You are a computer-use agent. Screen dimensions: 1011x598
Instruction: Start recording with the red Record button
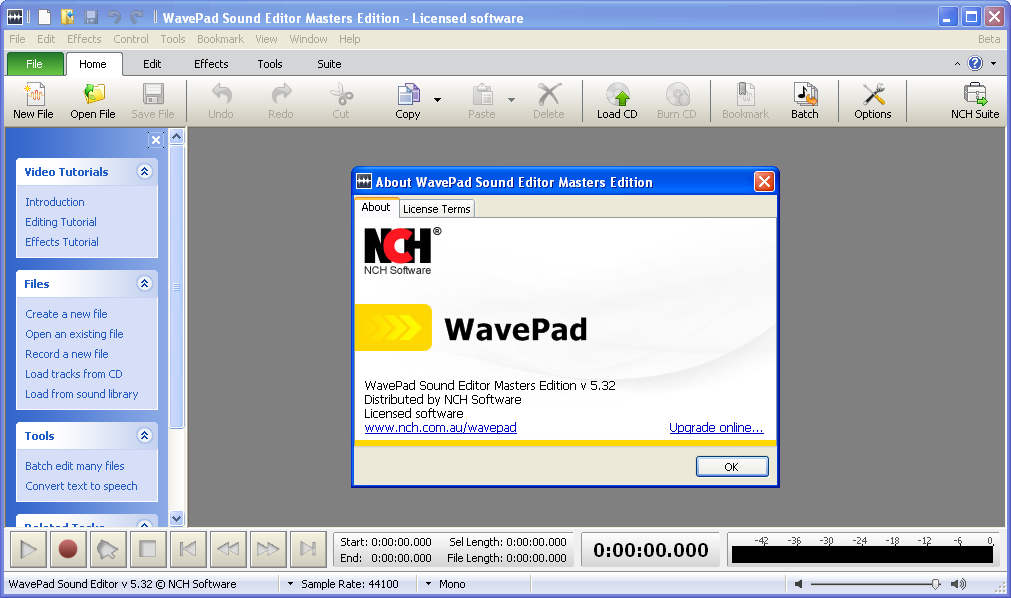[x=68, y=549]
